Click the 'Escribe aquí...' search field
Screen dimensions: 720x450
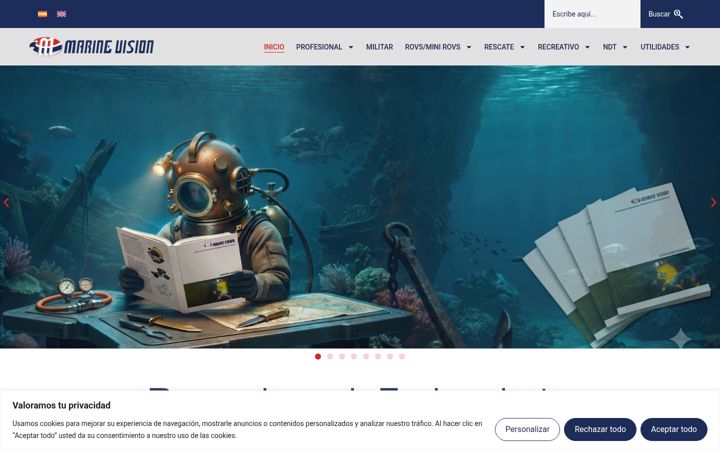click(592, 14)
